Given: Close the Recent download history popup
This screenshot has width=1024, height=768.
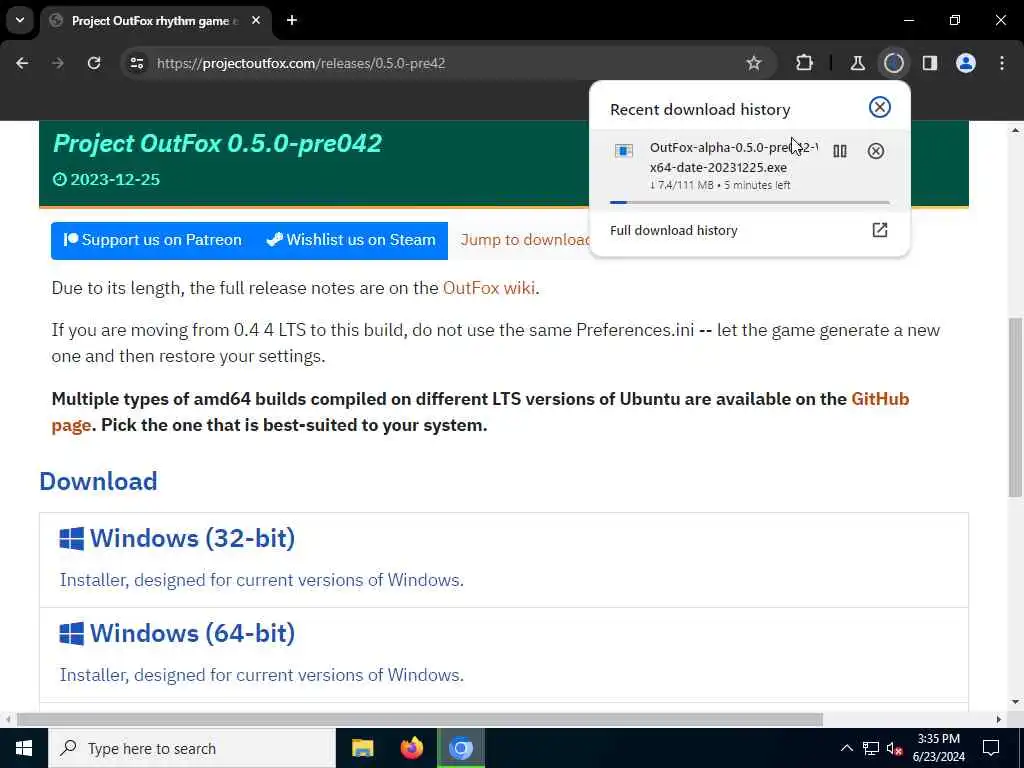Looking at the screenshot, I should pyautogui.click(x=880, y=107).
